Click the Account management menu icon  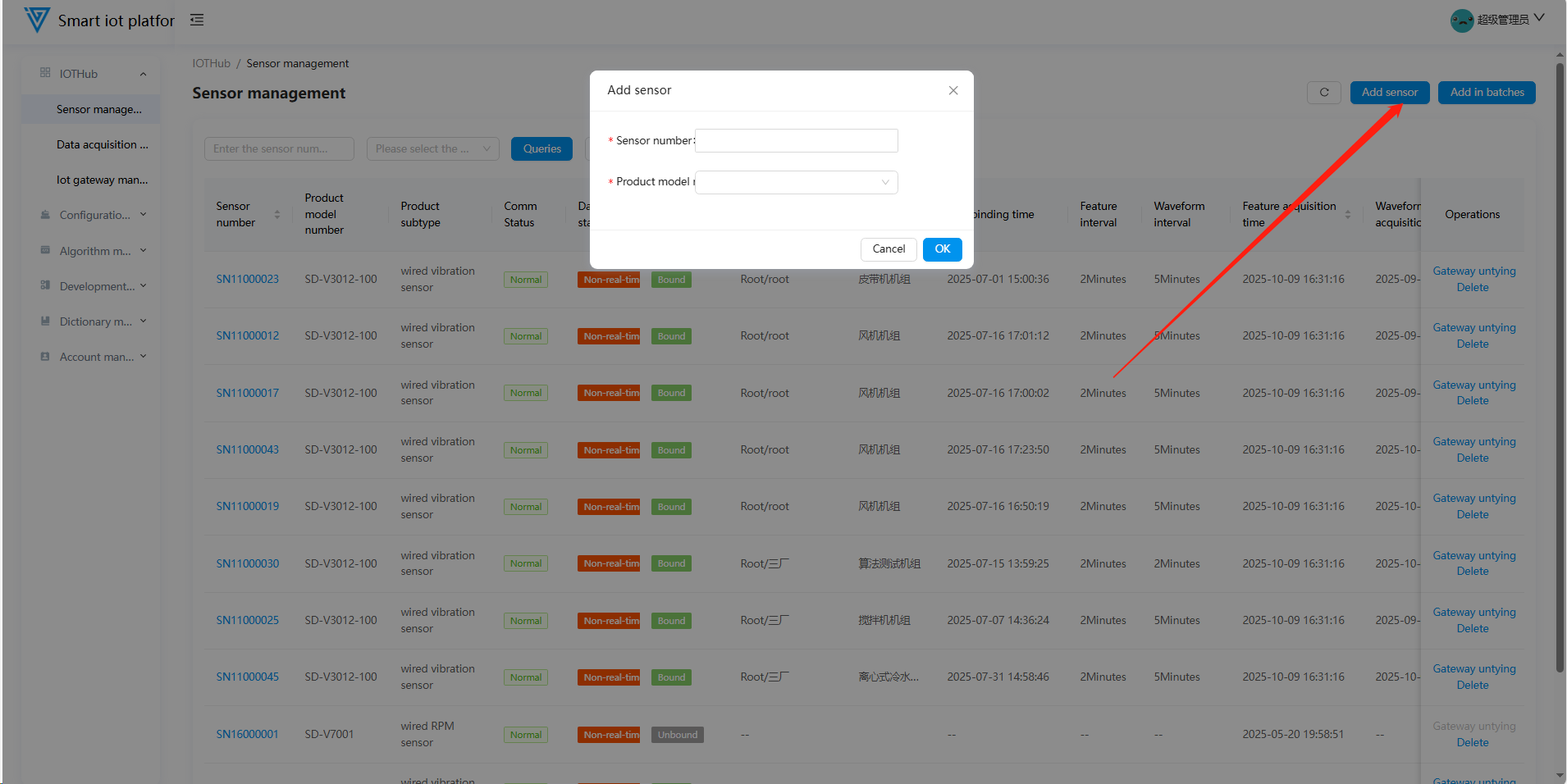point(45,357)
